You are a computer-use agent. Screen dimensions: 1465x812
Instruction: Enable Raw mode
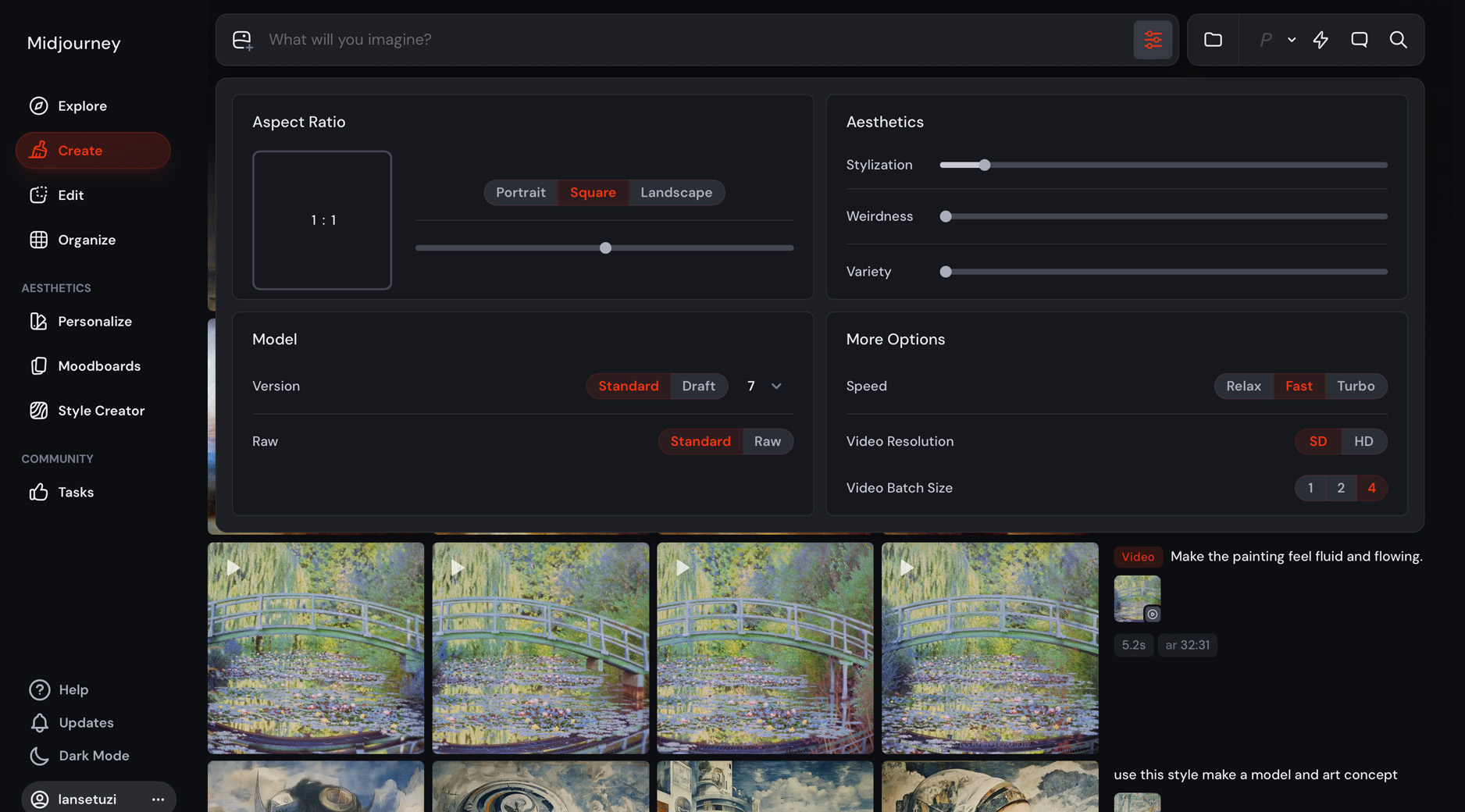click(x=768, y=442)
